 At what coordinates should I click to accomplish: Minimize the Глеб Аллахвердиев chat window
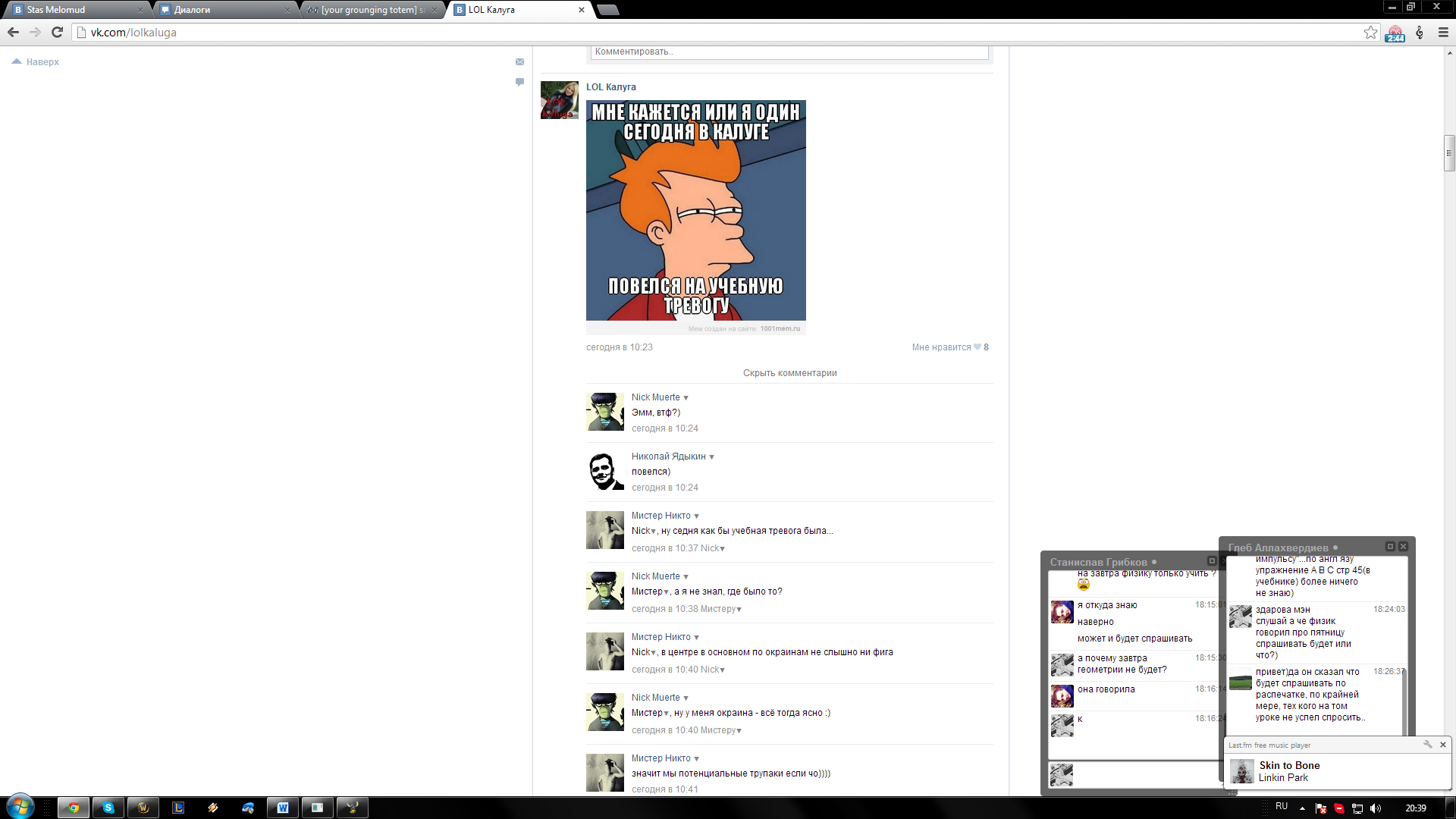tap(1390, 546)
